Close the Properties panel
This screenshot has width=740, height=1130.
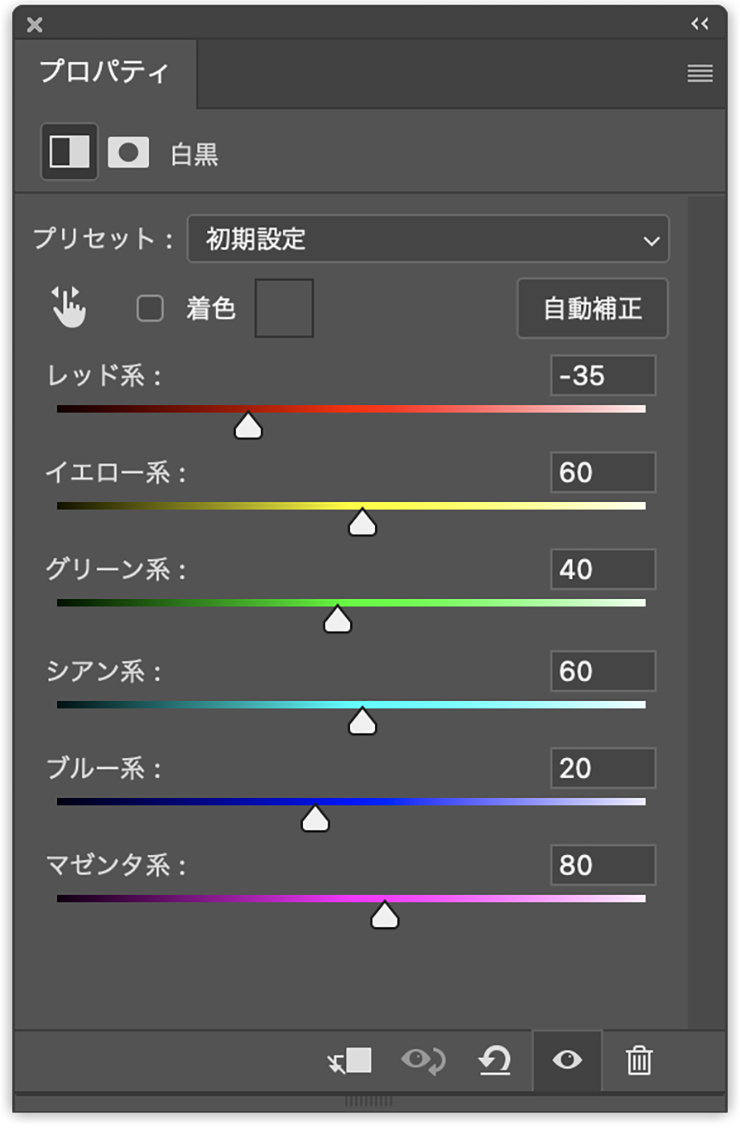[35, 24]
